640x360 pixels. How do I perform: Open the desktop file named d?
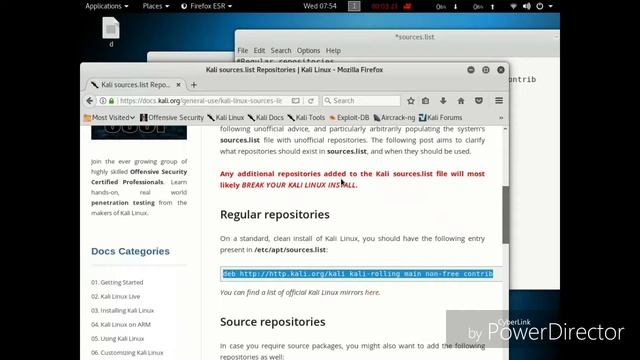pyautogui.click(x=111, y=32)
